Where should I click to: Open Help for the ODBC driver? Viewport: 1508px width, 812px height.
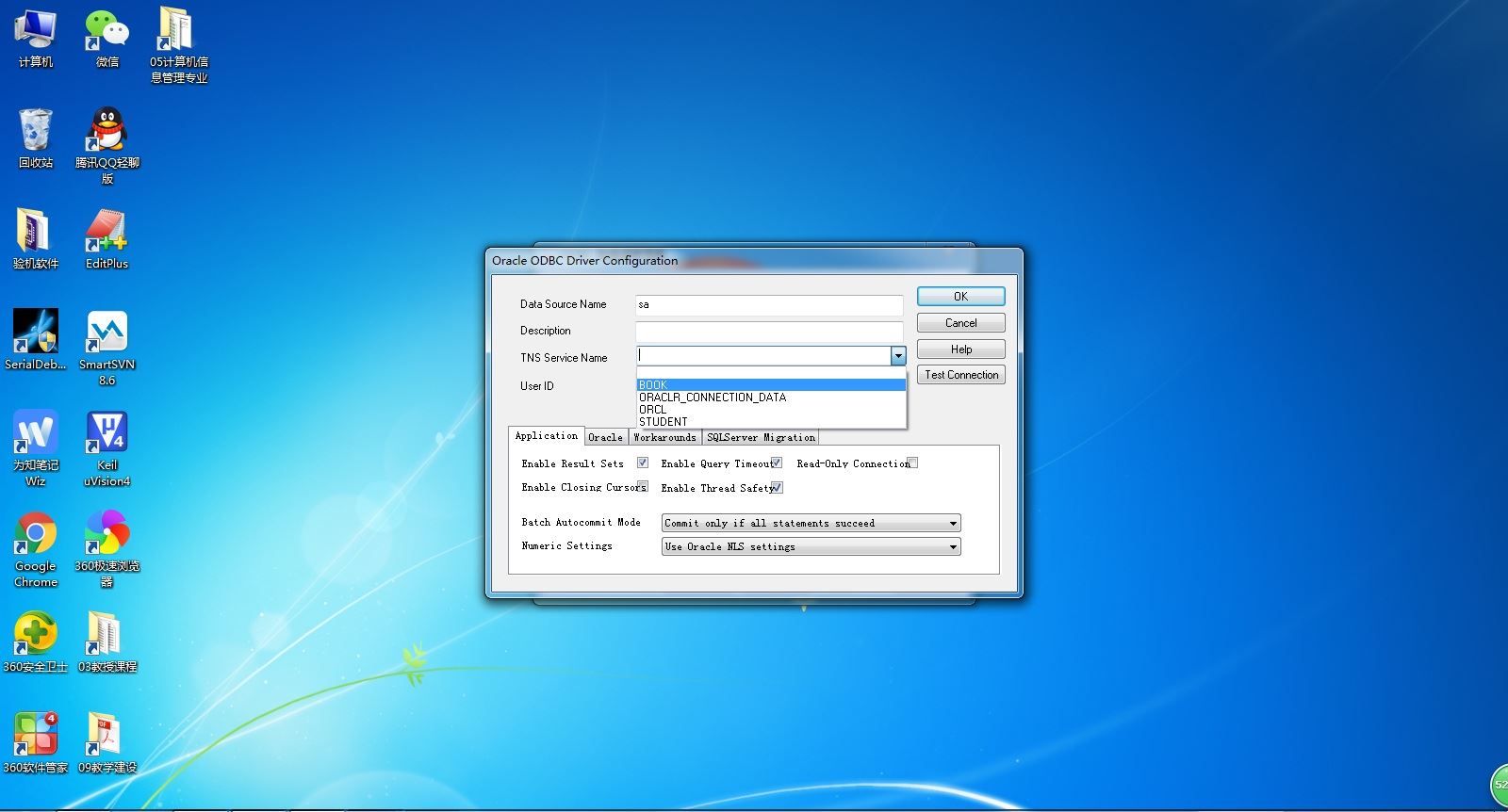tap(961, 349)
